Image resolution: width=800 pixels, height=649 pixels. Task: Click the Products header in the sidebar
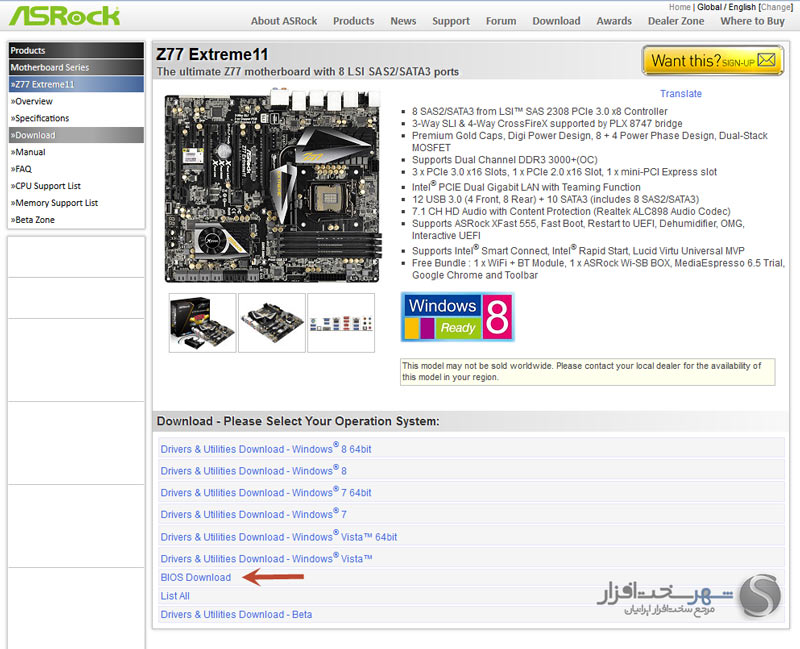[x=76, y=50]
